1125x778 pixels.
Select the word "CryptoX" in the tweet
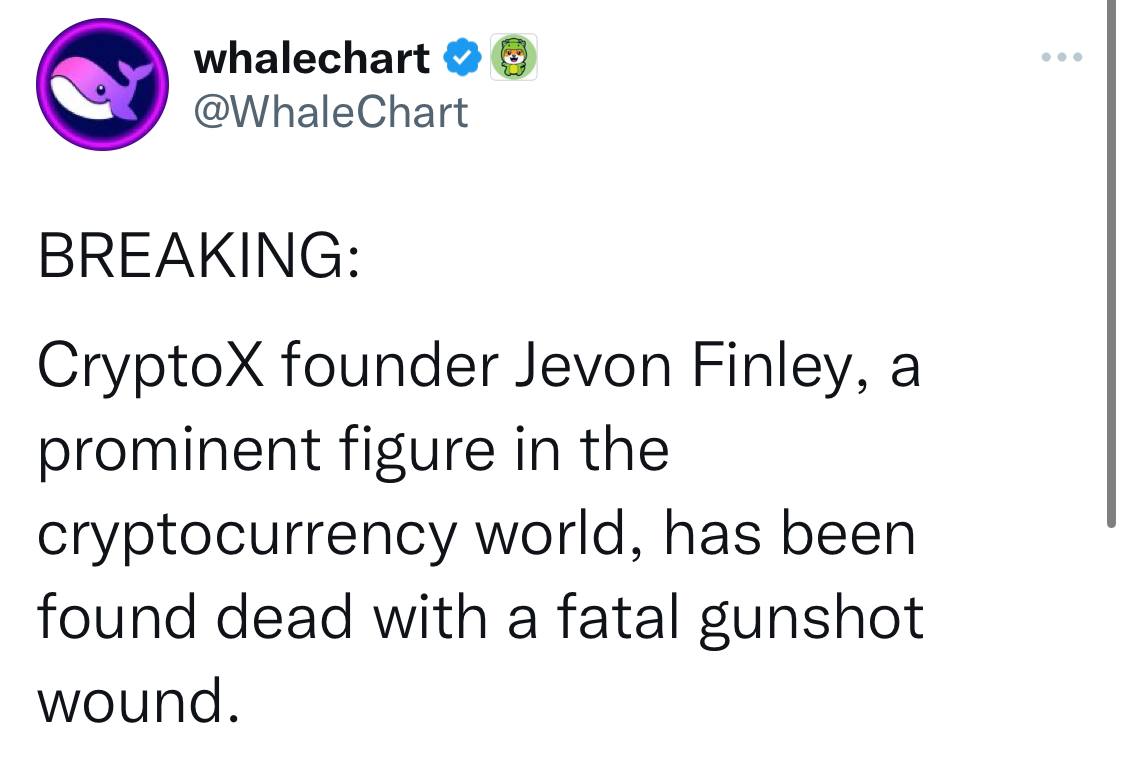(x=151, y=369)
